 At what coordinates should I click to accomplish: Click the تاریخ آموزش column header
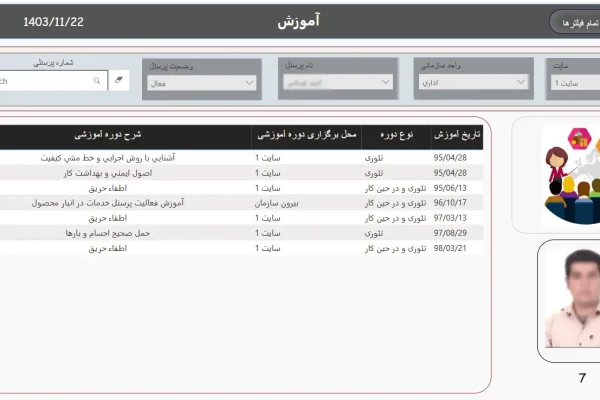pyautogui.click(x=457, y=135)
